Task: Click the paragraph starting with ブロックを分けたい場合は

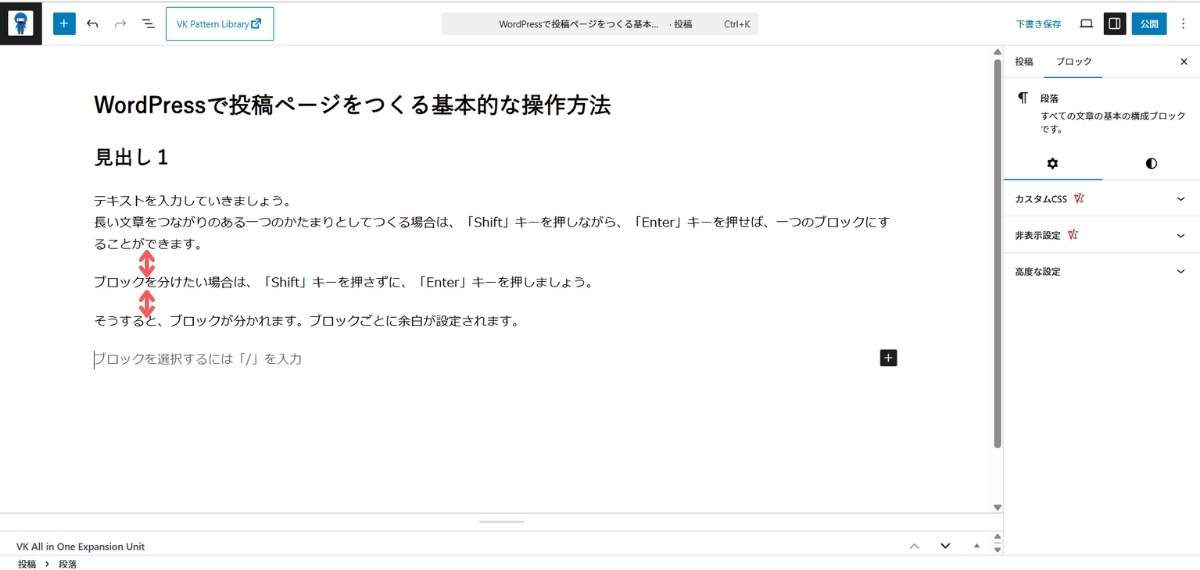Action: (344, 282)
